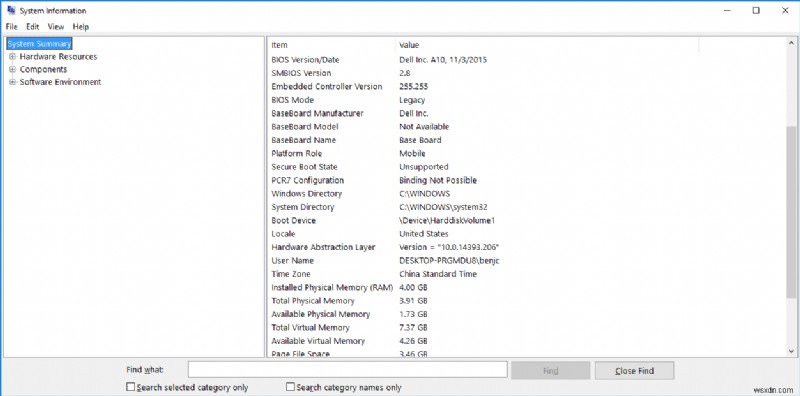Image resolution: width=800 pixels, height=396 pixels.
Task: Enable Search category names only checkbox
Action: click(290, 387)
